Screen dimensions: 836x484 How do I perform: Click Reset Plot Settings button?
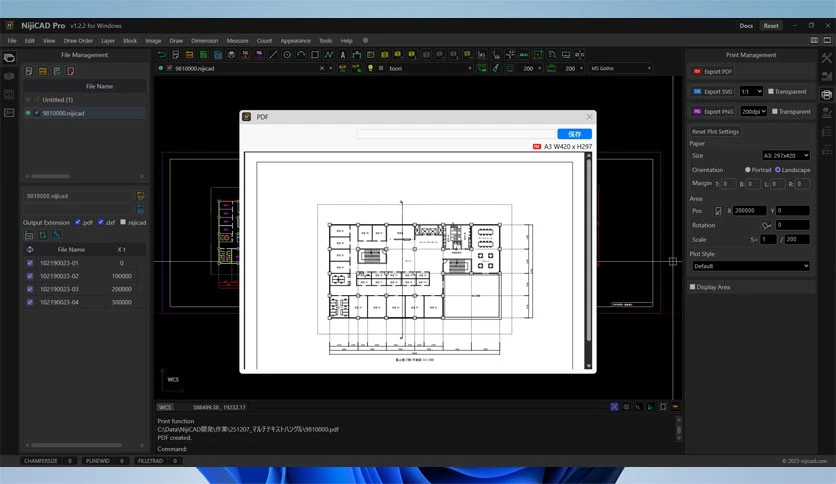tap(715, 132)
